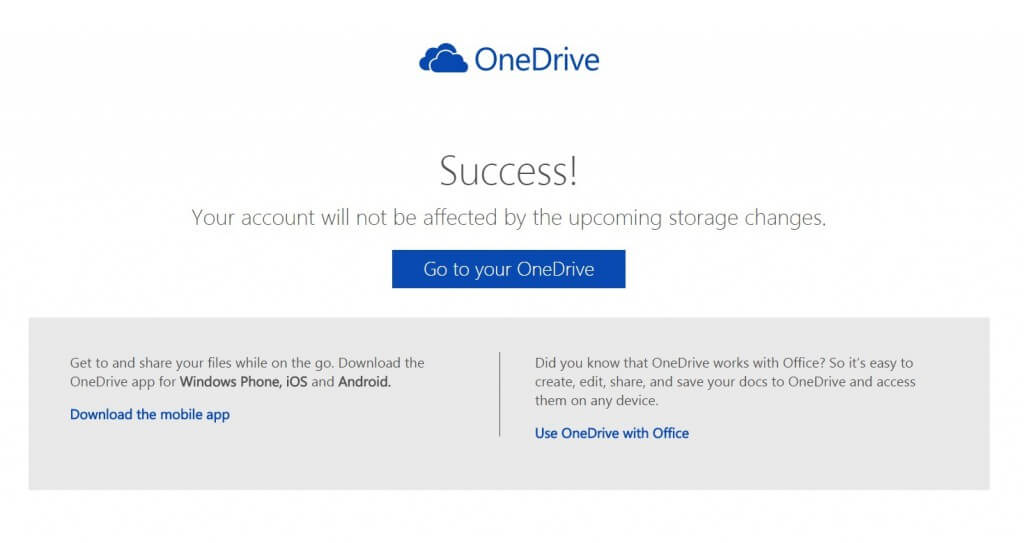Click the bold Windows Phone text
Screen dimensions: 1024x543
231,382
